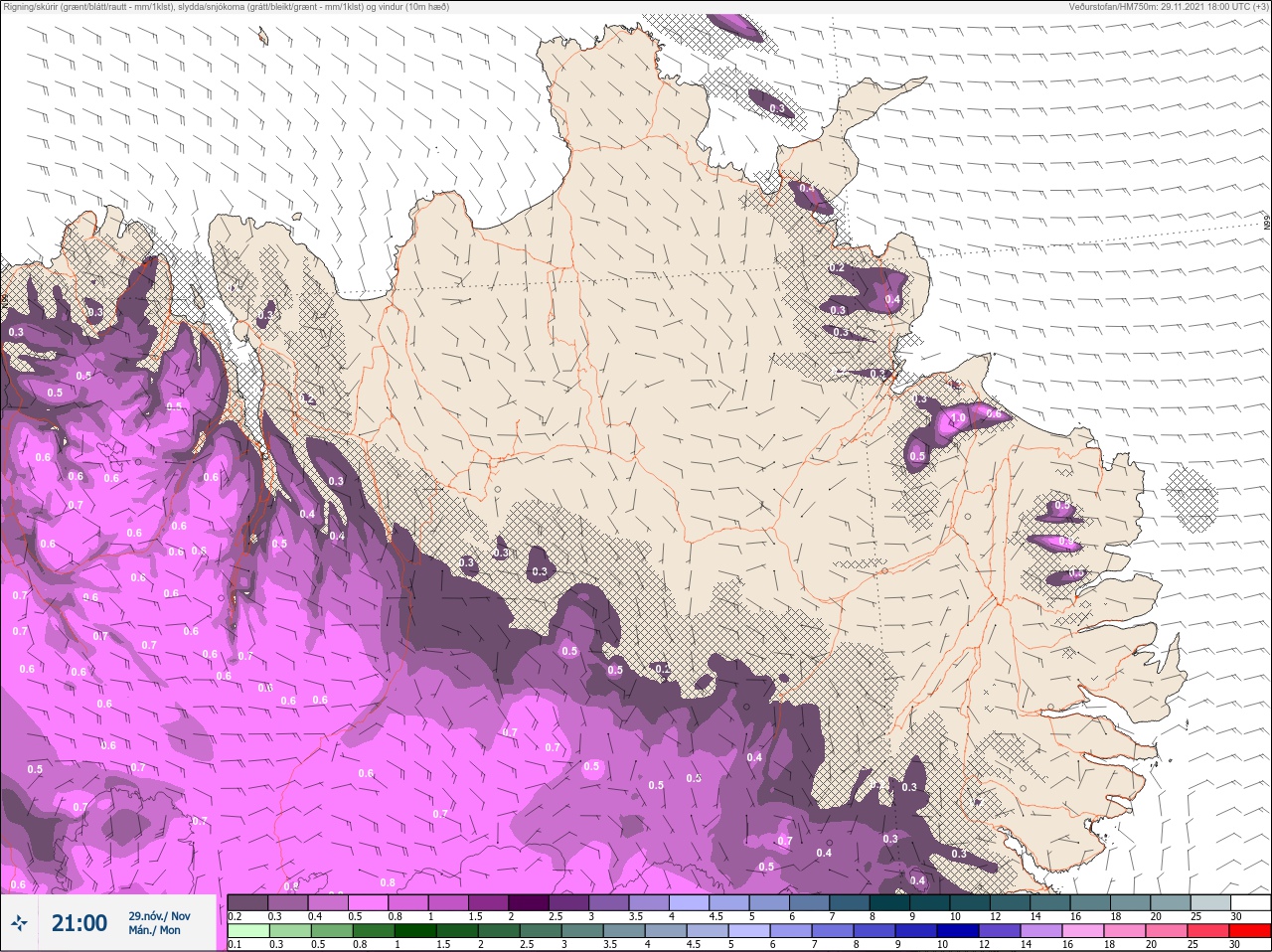Viewport: 1272px width, 952px height.
Task: Click the date text '29.nóv./ Nov'
Action: pos(159,916)
